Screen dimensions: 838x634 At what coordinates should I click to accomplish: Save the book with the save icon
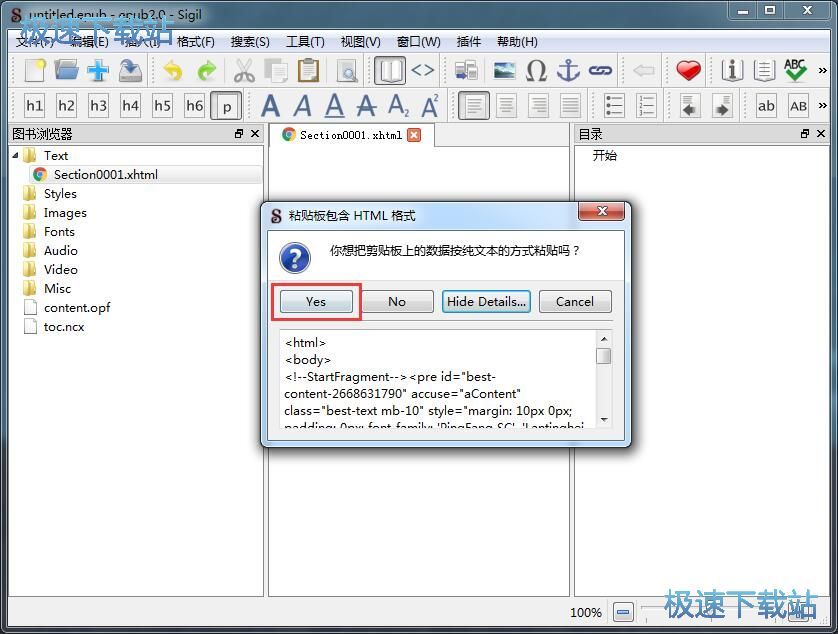[x=130, y=71]
